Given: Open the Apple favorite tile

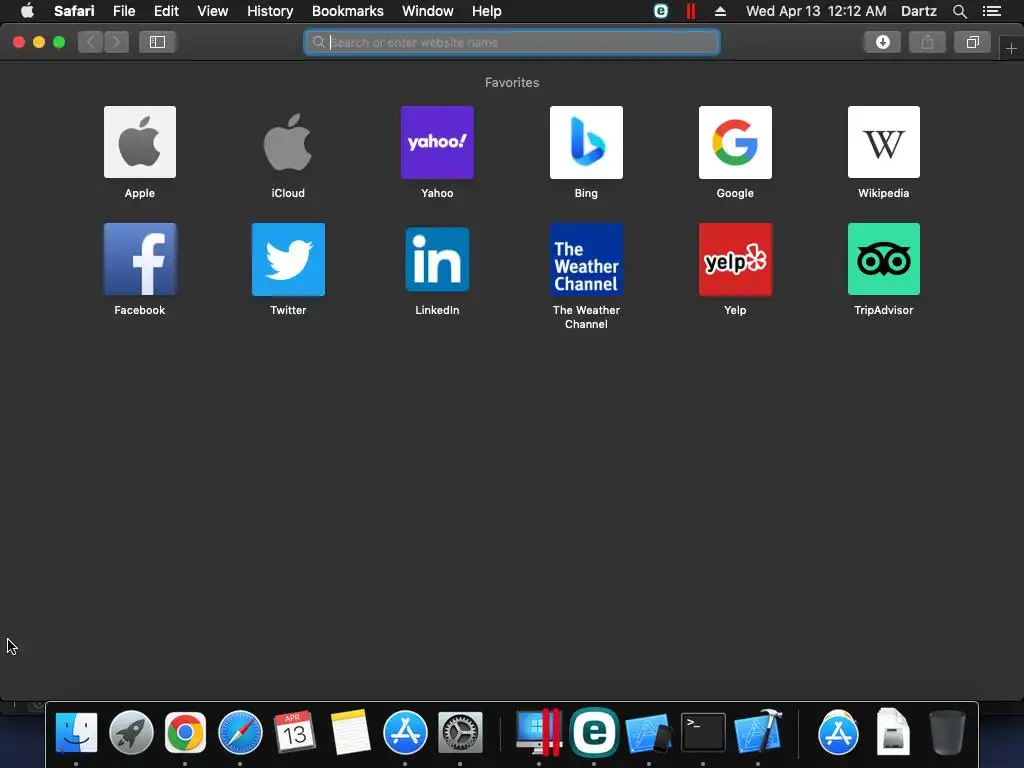Looking at the screenshot, I should pos(140,142).
